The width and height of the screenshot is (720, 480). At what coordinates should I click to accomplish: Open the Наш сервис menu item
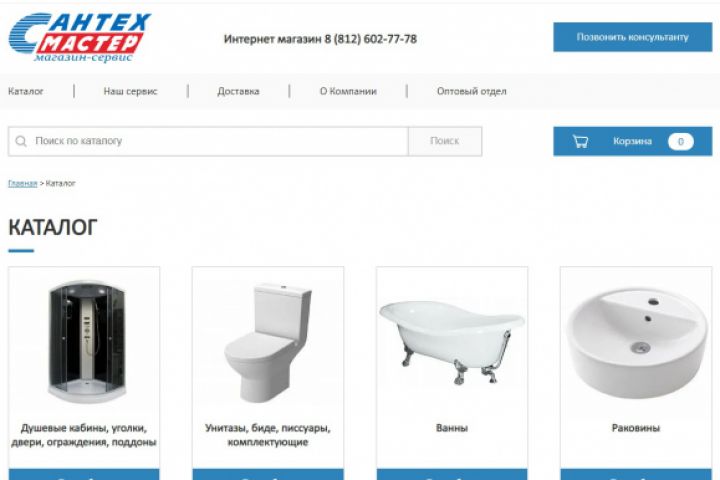[x=130, y=91]
